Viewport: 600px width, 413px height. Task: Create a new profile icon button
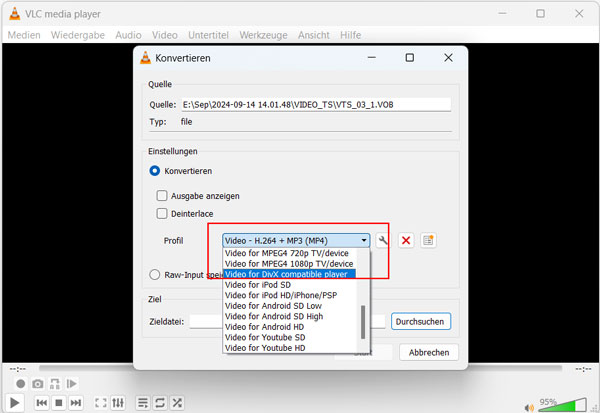coord(428,241)
